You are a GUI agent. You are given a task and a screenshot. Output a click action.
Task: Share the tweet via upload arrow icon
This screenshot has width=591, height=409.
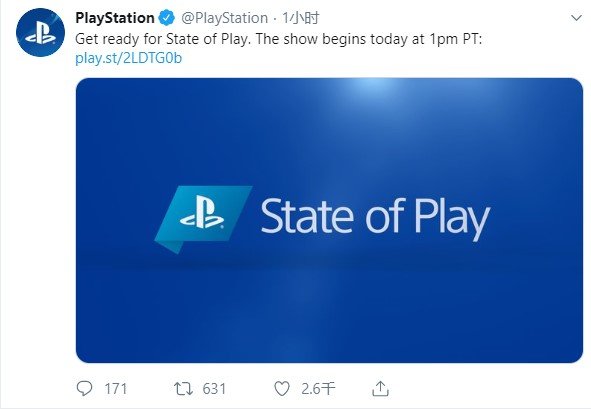click(x=380, y=388)
